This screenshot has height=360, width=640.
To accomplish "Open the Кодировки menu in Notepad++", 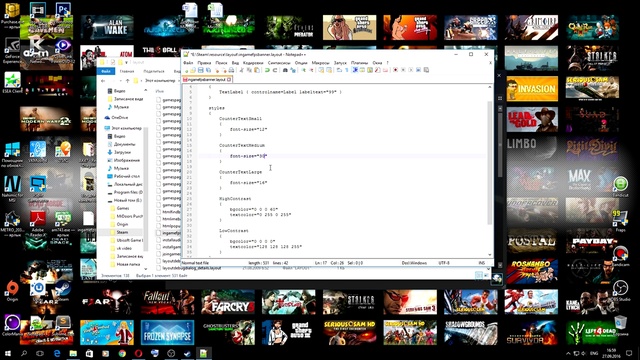I will click(x=253, y=63).
